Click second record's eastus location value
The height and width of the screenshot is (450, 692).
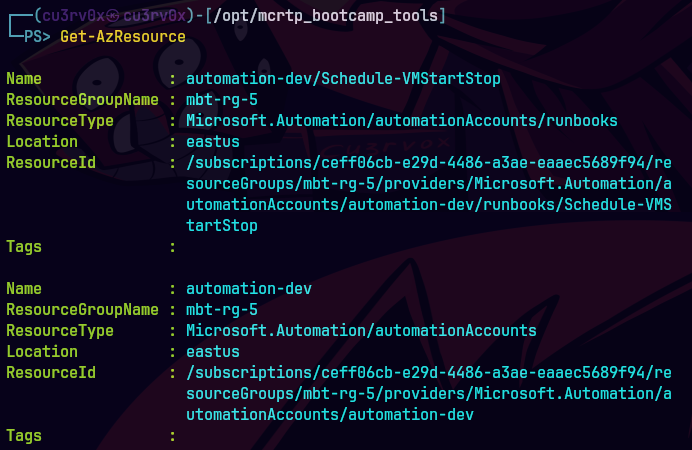(213, 352)
